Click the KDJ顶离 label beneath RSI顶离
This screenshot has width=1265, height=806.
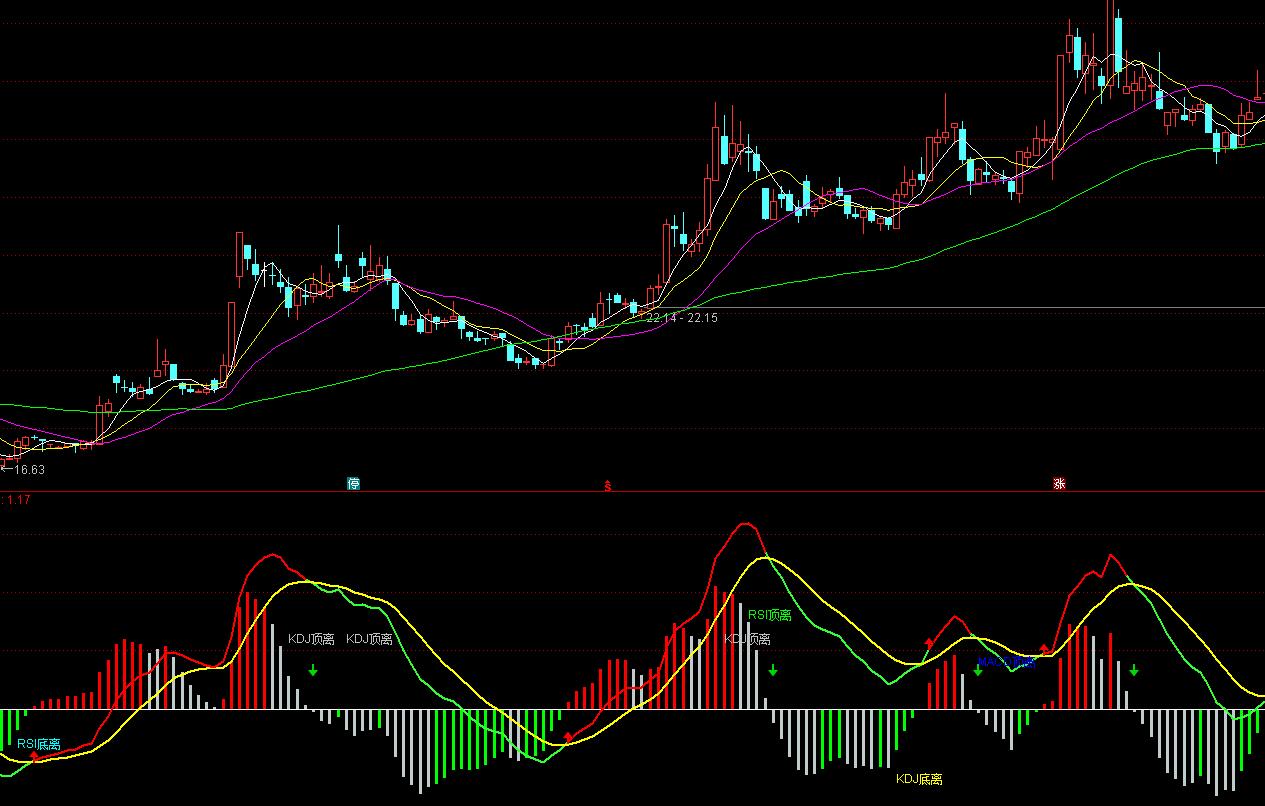[747, 638]
